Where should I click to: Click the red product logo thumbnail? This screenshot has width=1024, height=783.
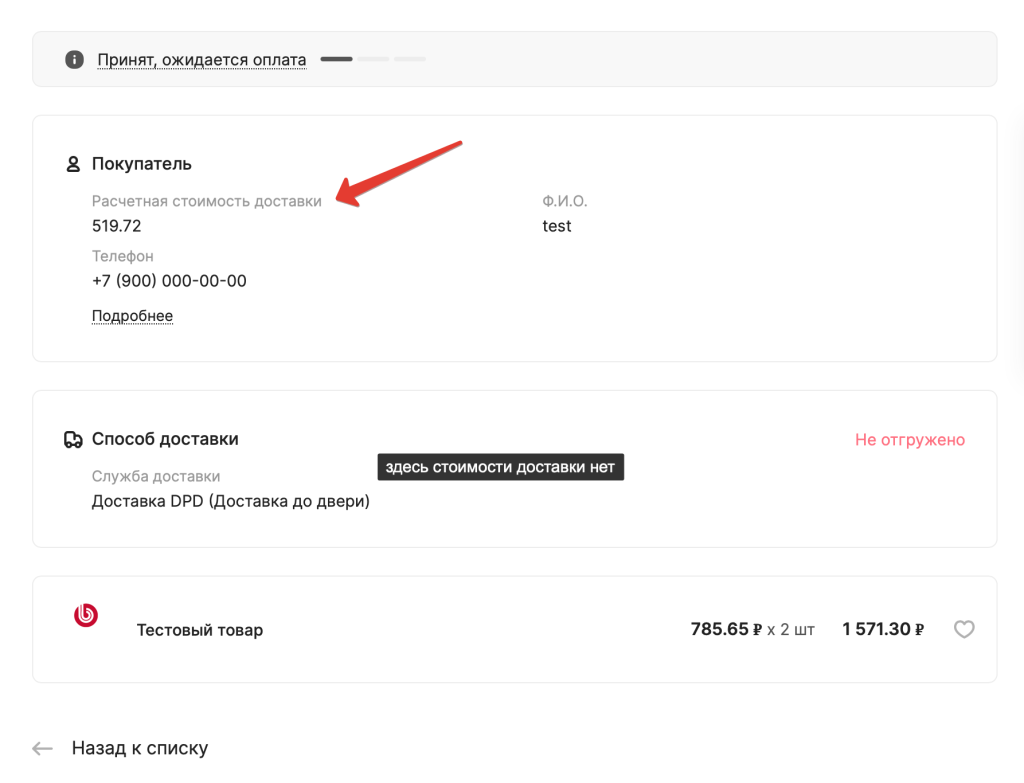(86, 616)
